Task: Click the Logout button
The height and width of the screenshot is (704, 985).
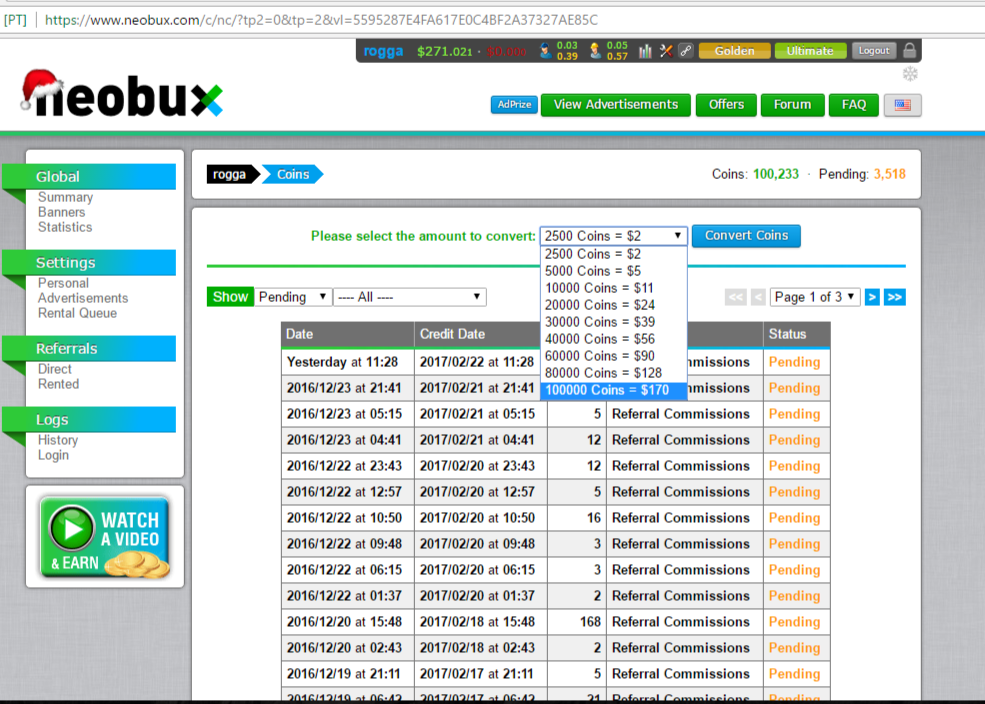Action: point(873,51)
